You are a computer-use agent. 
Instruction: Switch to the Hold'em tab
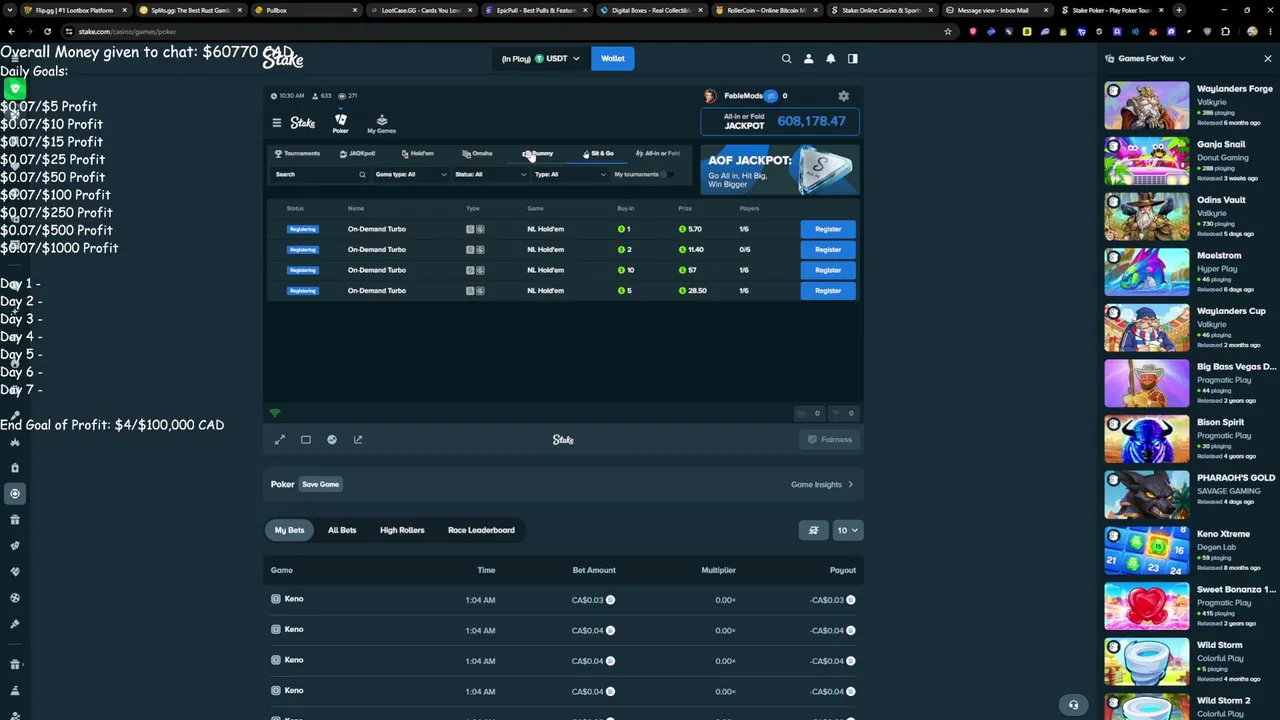pyautogui.click(x=417, y=154)
